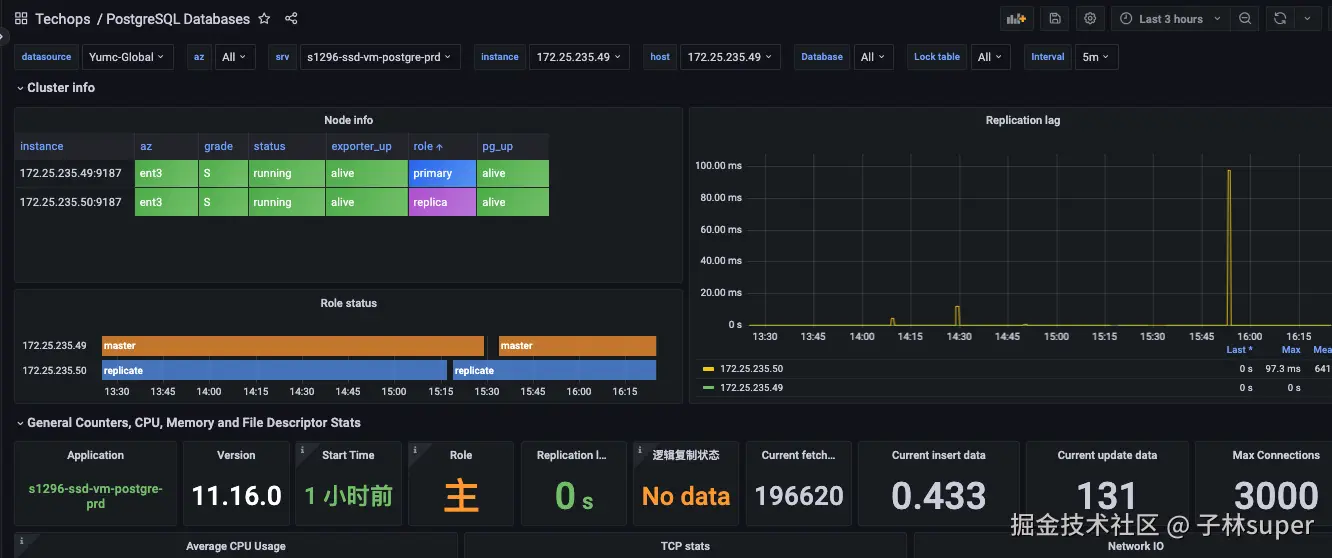Open Role status panel title menu
Image resolution: width=1332 pixels, height=558 pixels.
tap(348, 303)
